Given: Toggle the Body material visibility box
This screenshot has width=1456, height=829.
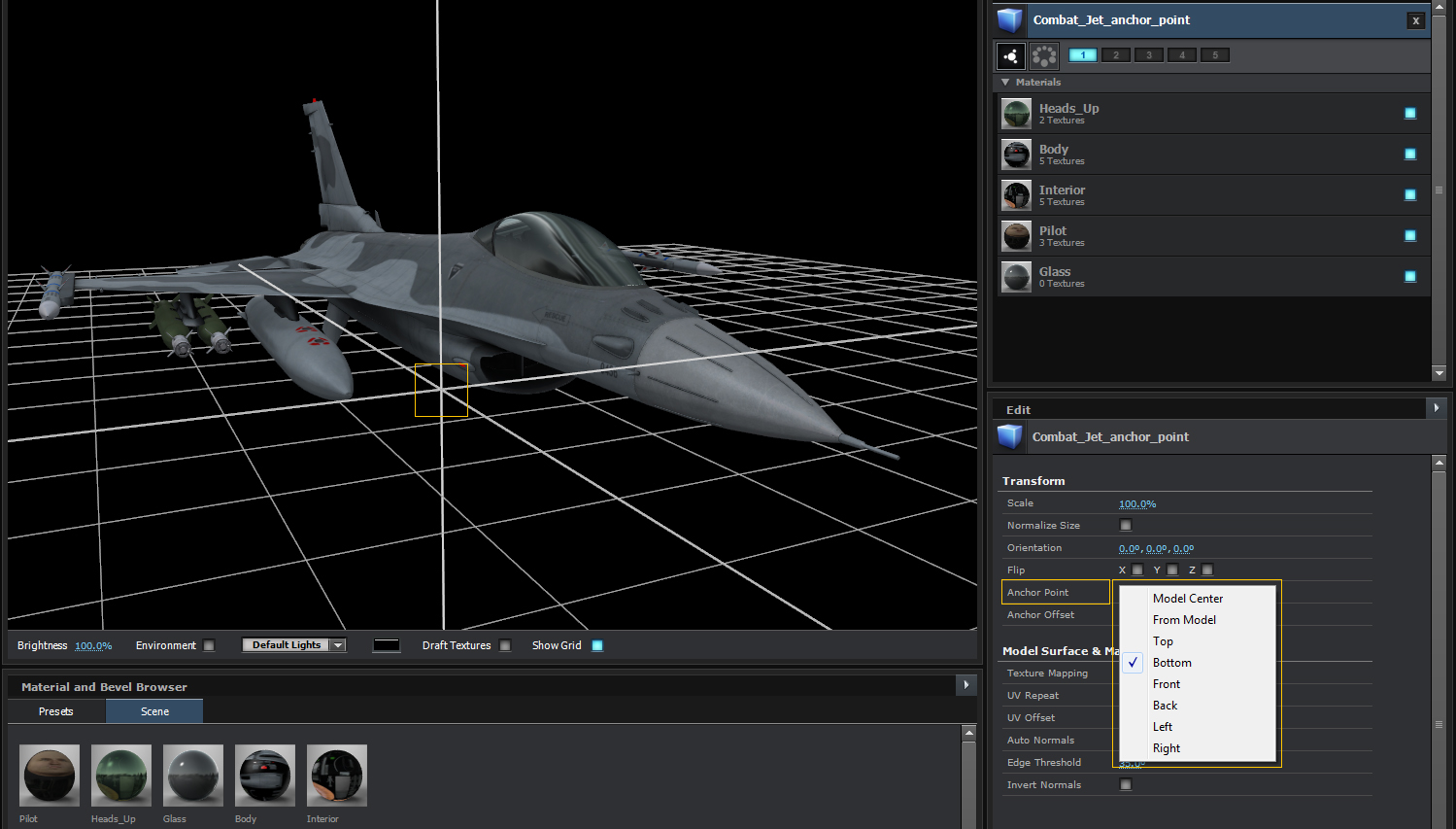Looking at the screenshot, I should 1409,155.
